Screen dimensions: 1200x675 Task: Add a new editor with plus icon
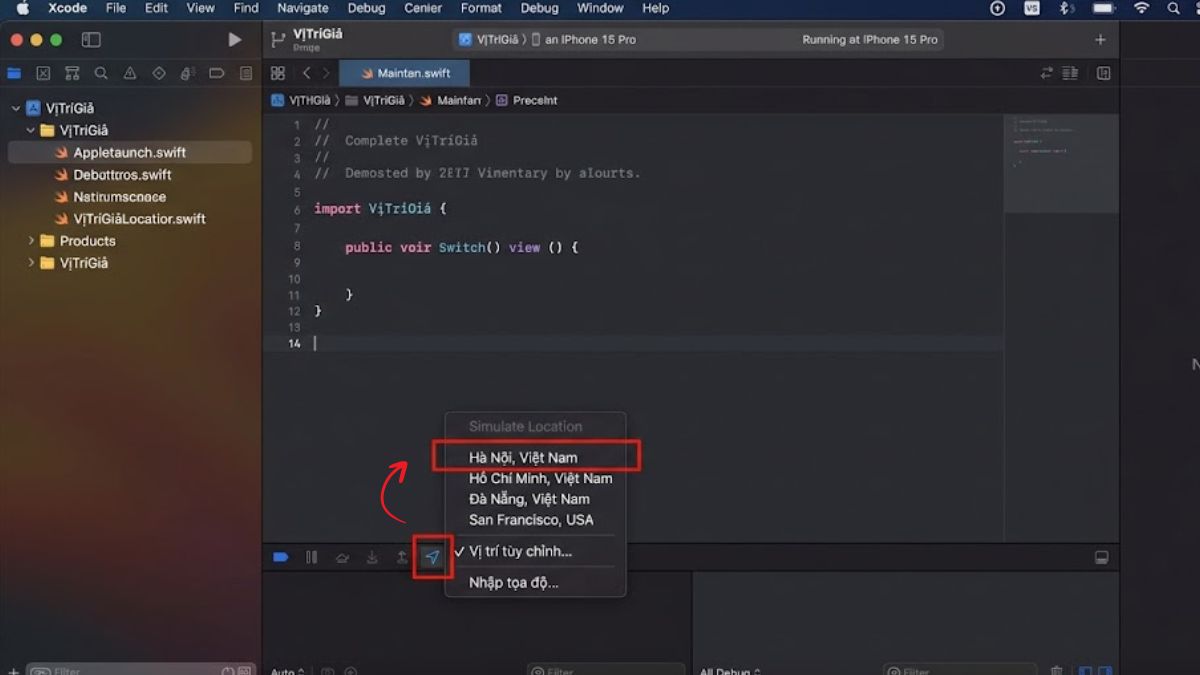(x=1100, y=40)
